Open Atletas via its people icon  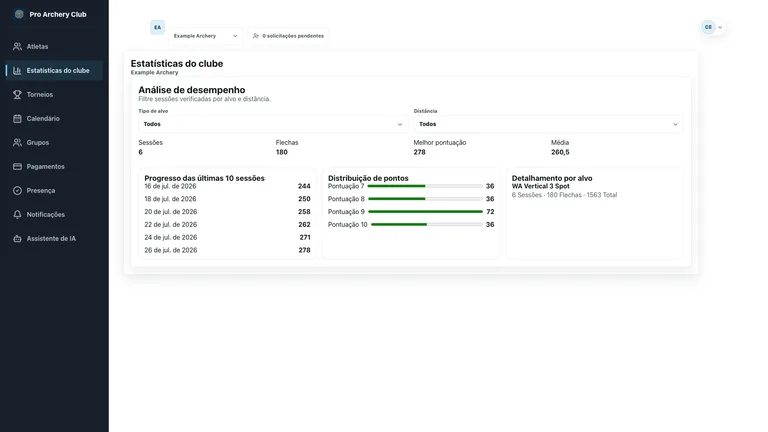(x=17, y=47)
